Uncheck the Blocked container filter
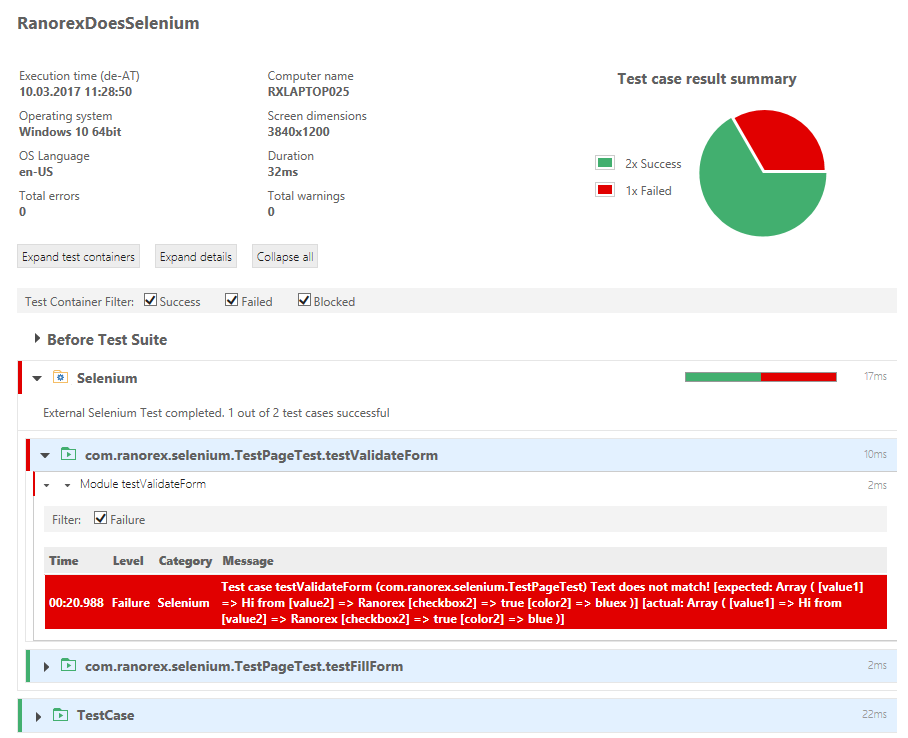This screenshot has height=738, width=908. tap(304, 300)
